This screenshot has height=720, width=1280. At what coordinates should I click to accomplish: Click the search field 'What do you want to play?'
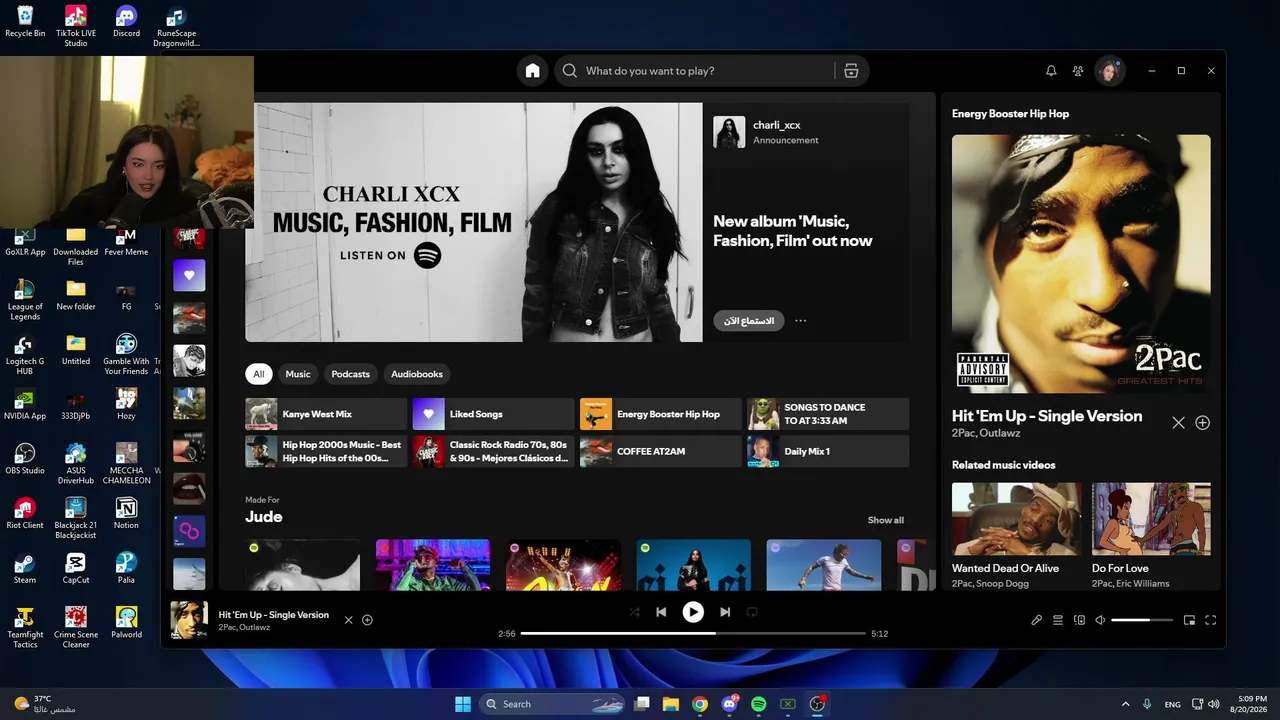pyautogui.click(x=694, y=71)
